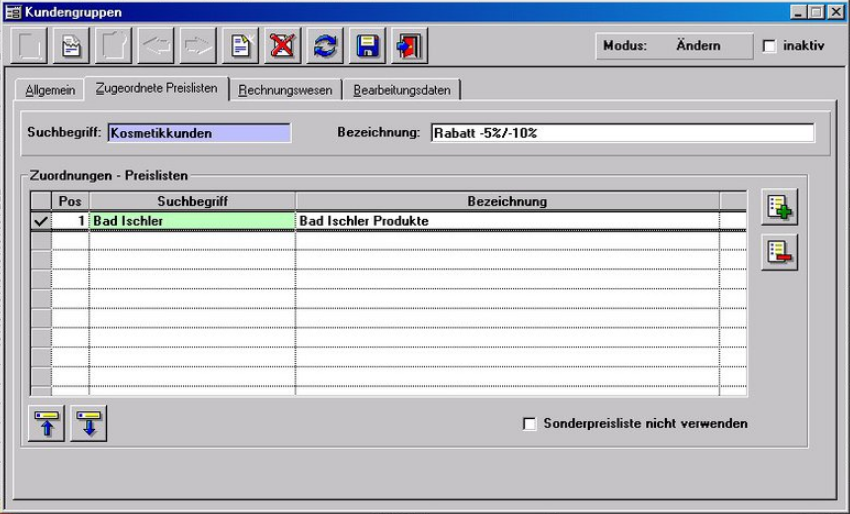This screenshot has height=514, width=850.
Task: Enable Sonderpreisliste nicht verwenden checkbox
Action: [530, 424]
